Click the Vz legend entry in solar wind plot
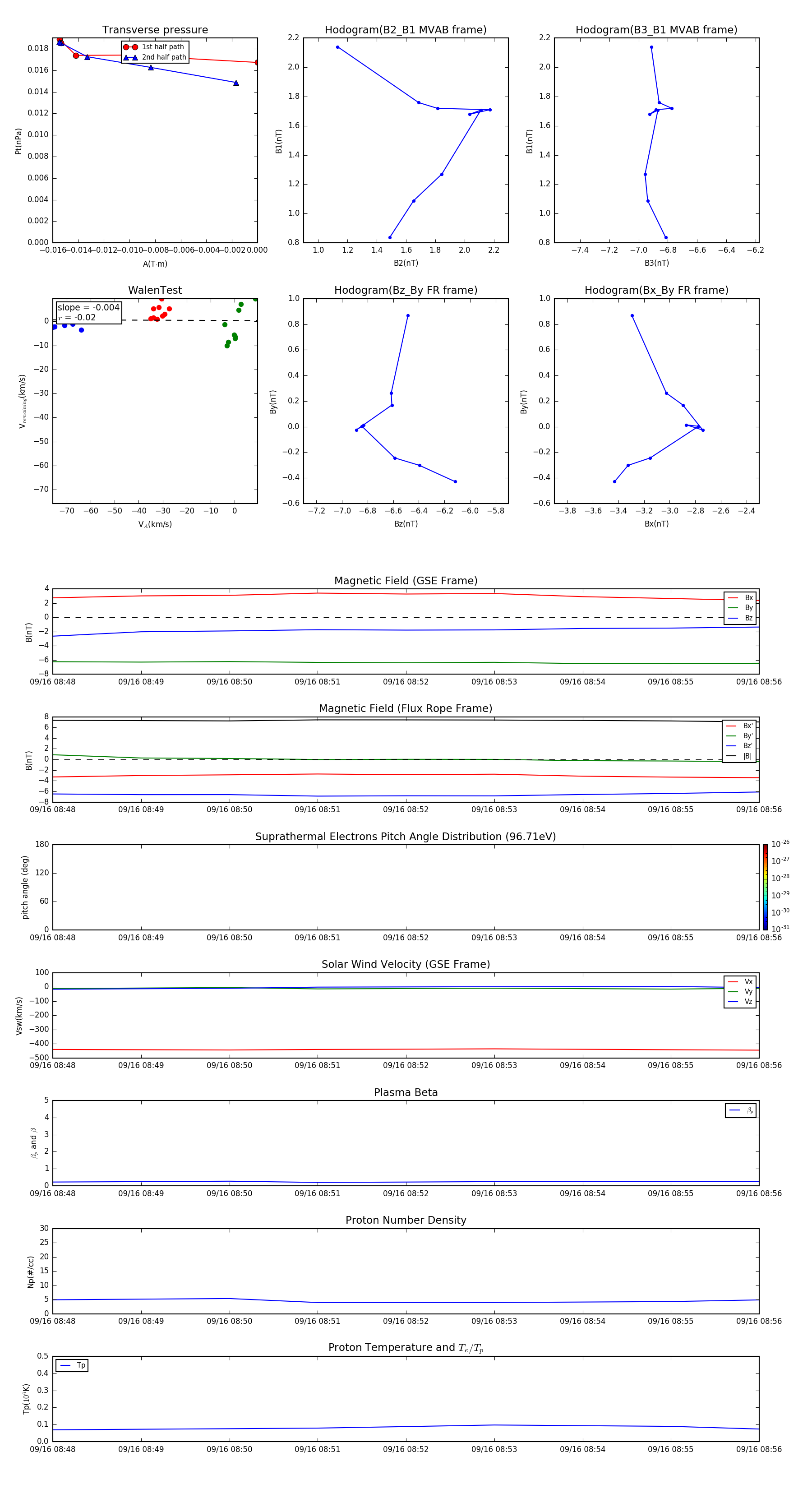This screenshot has width=812, height=1489. pos(740,1002)
